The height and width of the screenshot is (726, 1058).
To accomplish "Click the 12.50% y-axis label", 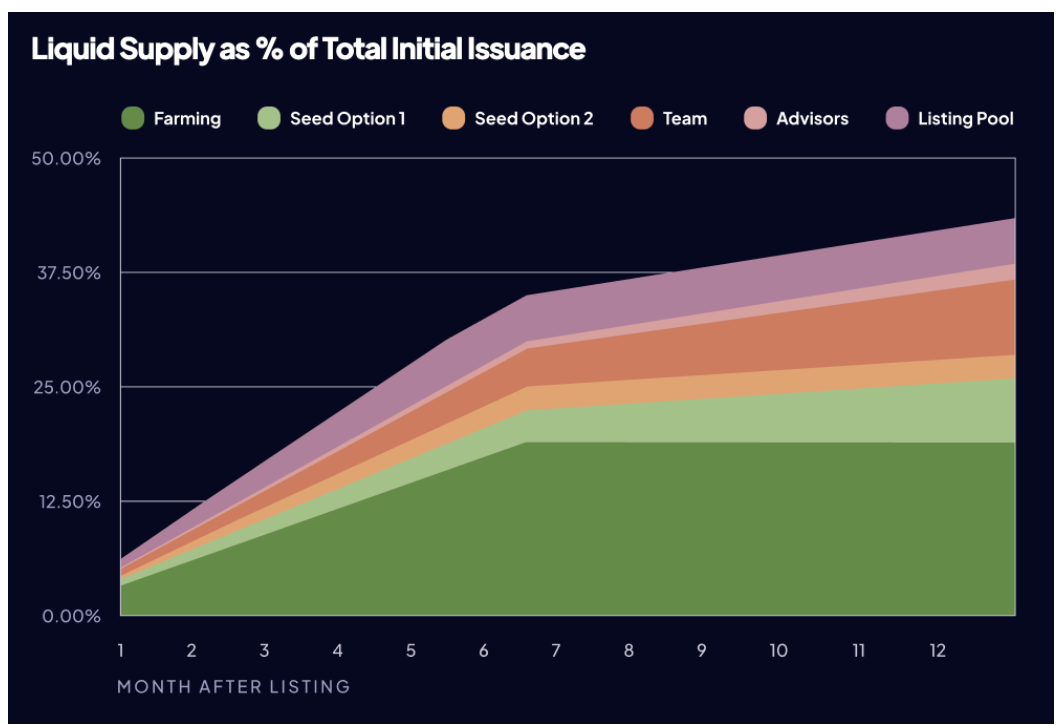I will click(69, 501).
